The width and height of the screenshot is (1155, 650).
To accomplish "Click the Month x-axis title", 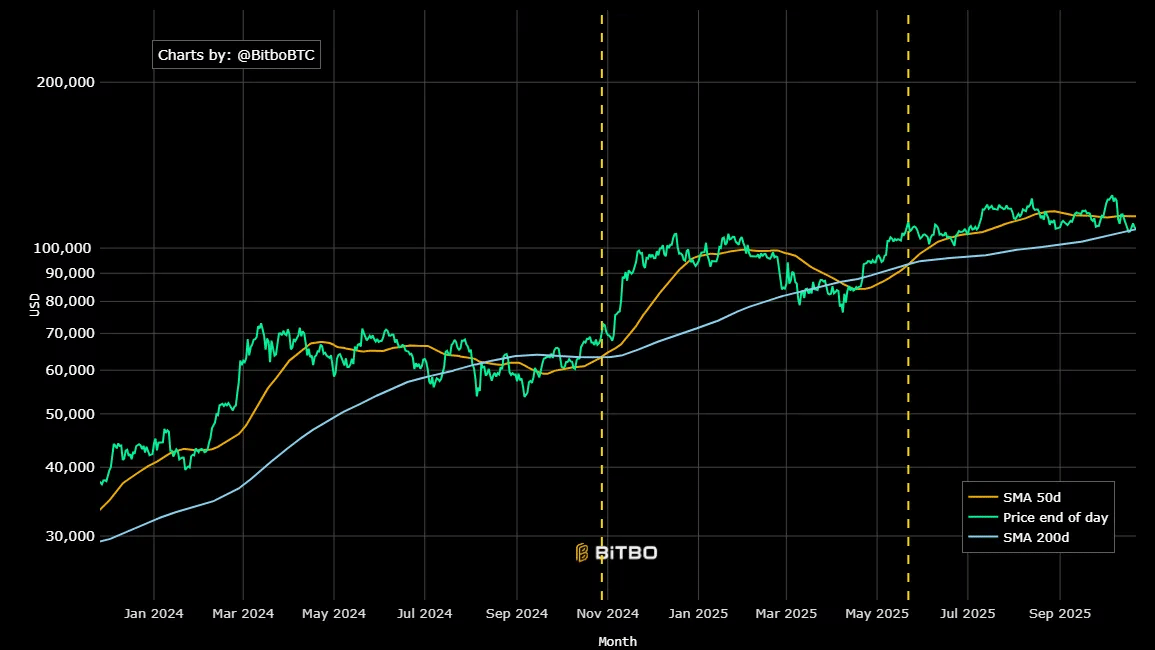I will tap(617, 641).
